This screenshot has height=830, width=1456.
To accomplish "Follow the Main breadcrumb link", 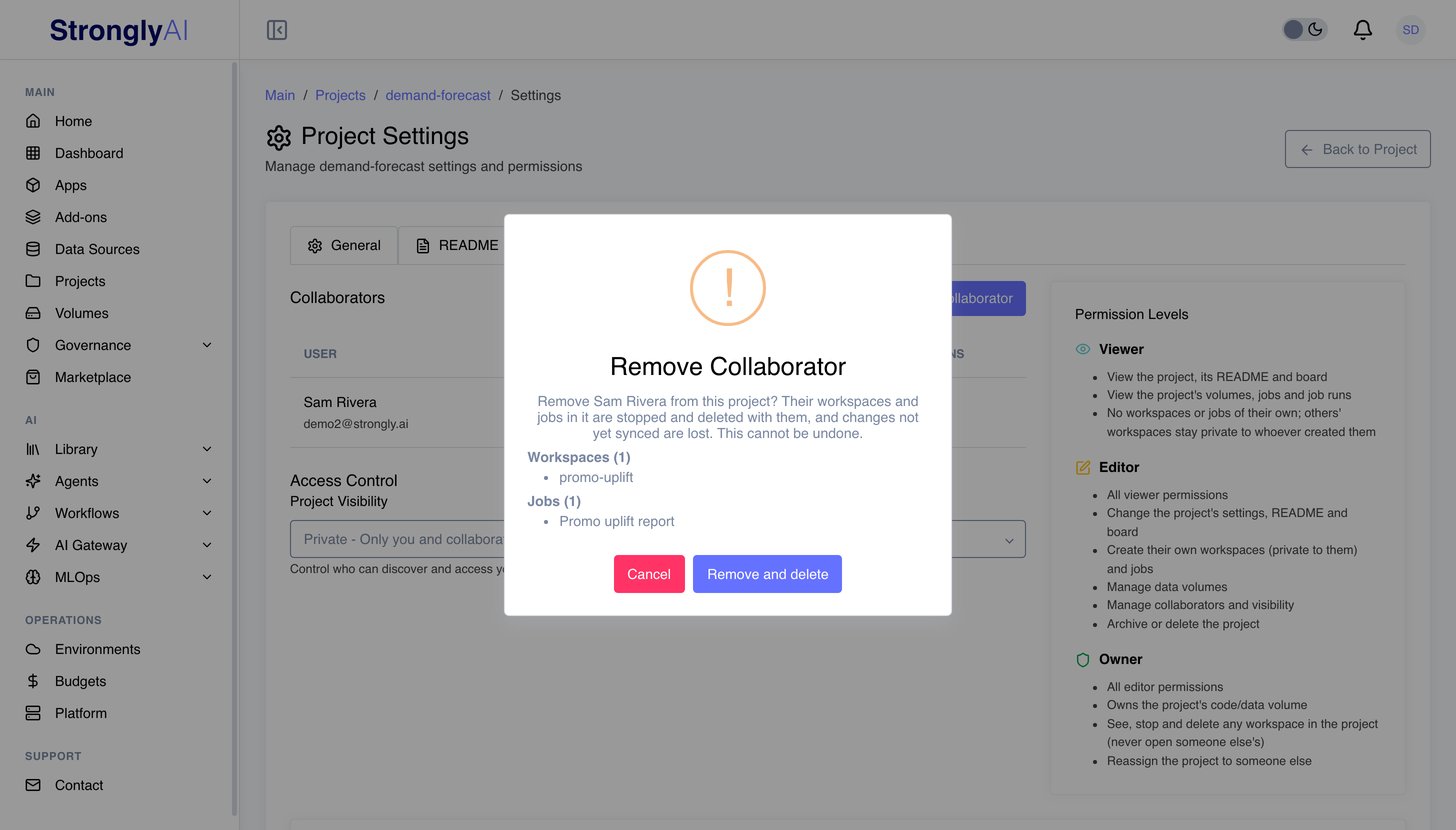I will click(280, 95).
